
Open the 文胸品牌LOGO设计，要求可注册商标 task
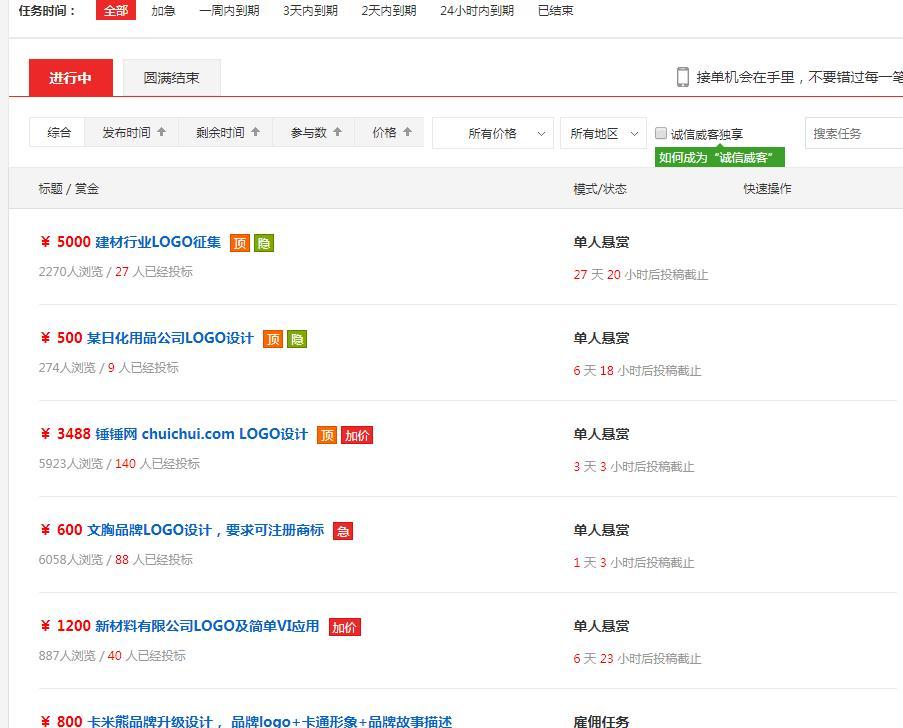206,530
